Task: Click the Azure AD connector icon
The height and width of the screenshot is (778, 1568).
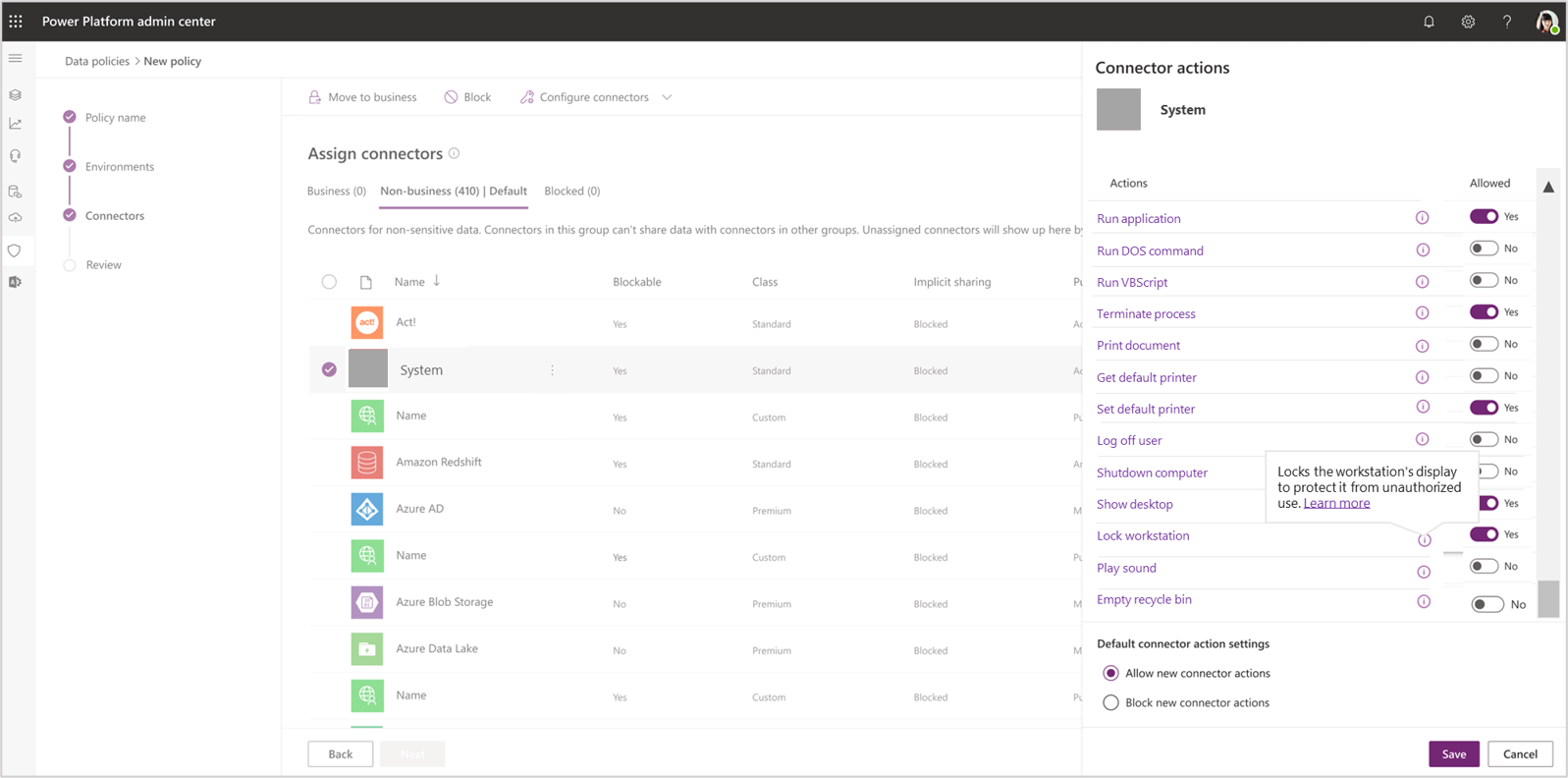Action: pyautogui.click(x=367, y=509)
